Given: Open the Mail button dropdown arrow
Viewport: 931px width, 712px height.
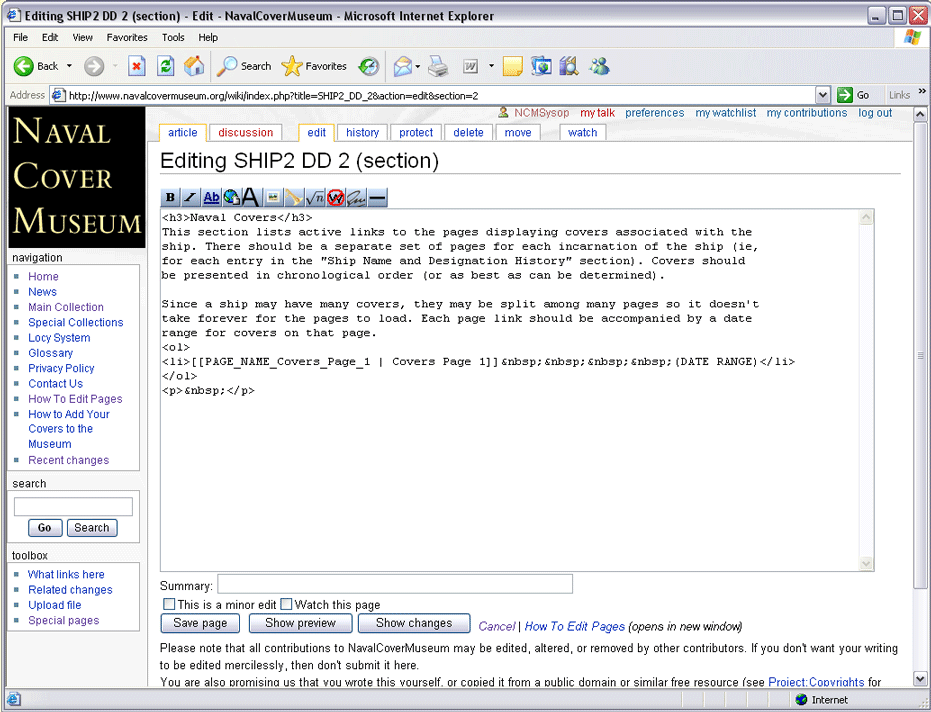Looking at the screenshot, I should coord(418,67).
